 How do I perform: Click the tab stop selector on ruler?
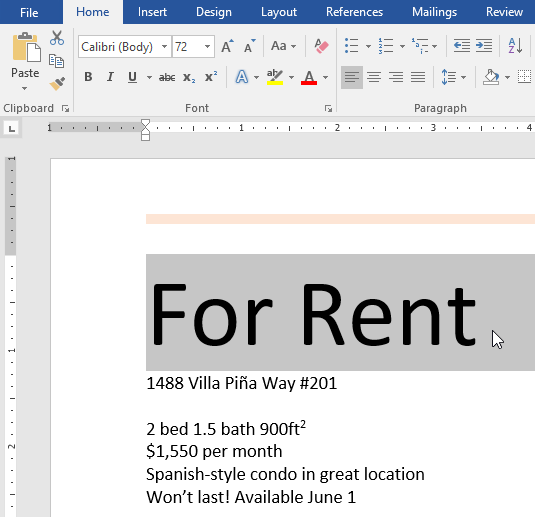coord(12,129)
